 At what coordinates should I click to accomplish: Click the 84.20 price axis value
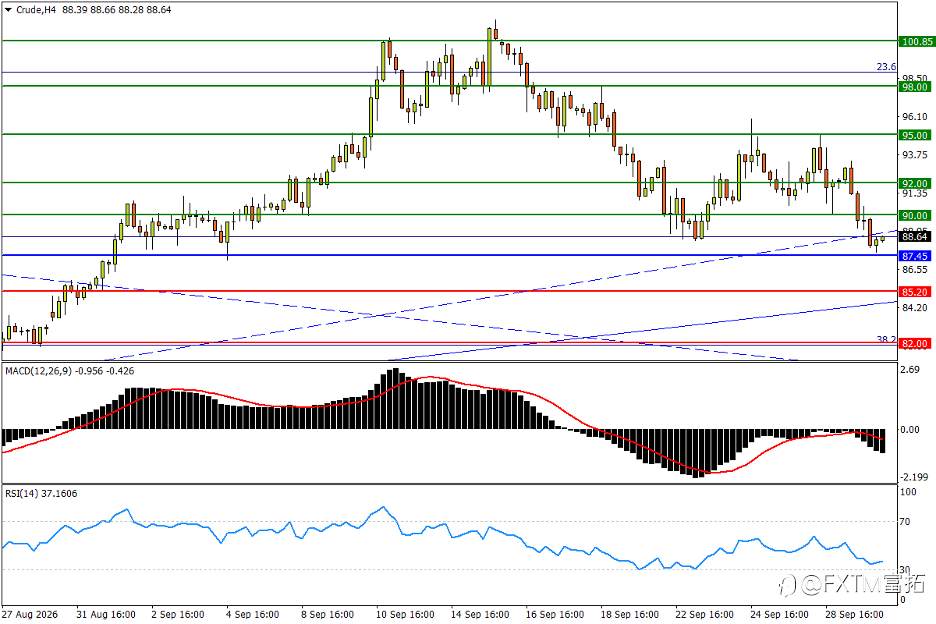[x=915, y=308]
